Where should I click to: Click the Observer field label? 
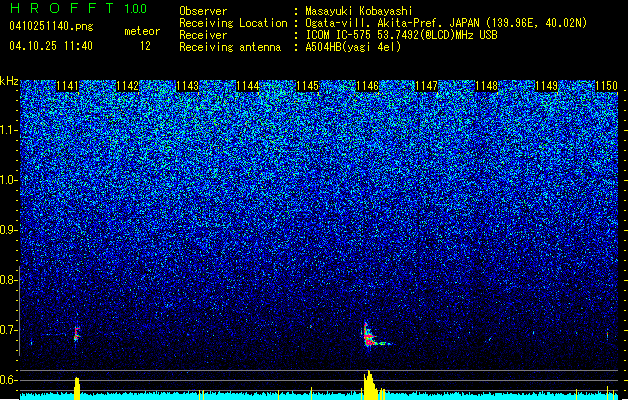pos(203,11)
